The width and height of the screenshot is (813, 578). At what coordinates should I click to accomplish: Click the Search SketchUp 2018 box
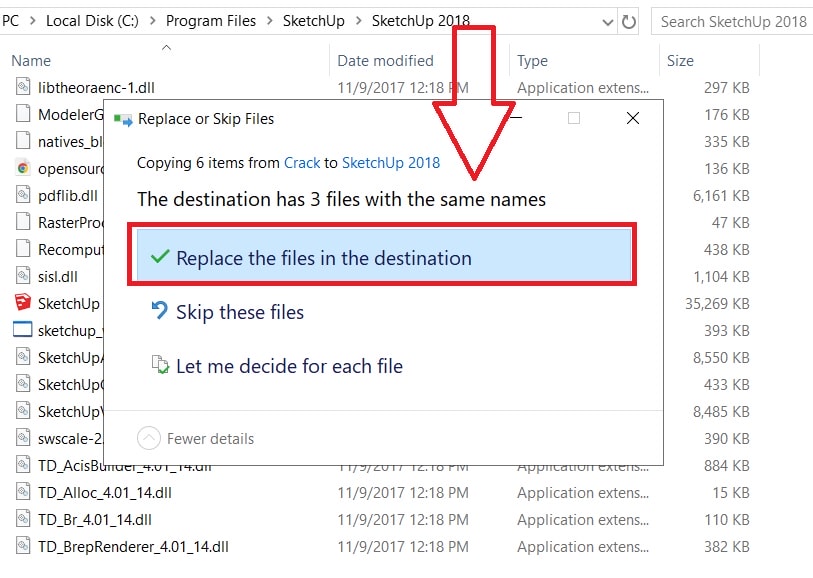click(732, 22)
